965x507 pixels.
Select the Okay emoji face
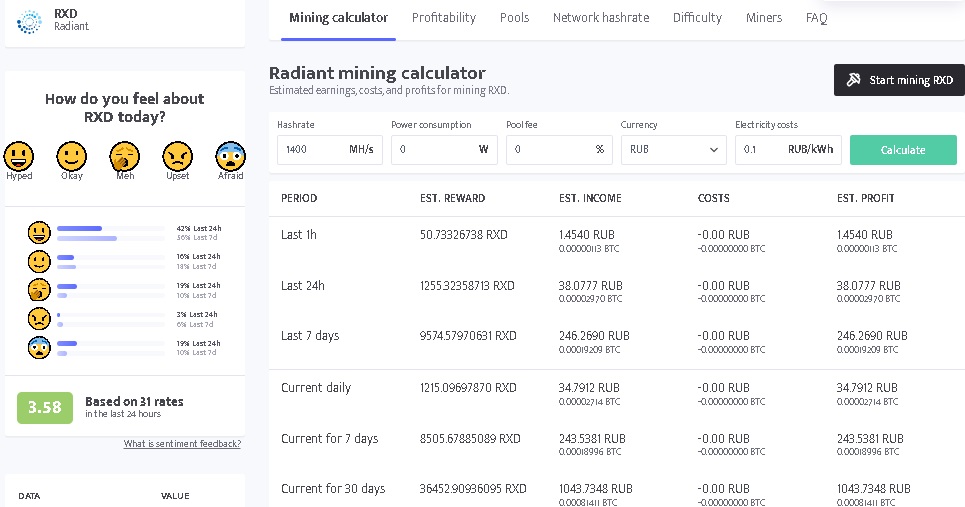click(x=71, y=155)
